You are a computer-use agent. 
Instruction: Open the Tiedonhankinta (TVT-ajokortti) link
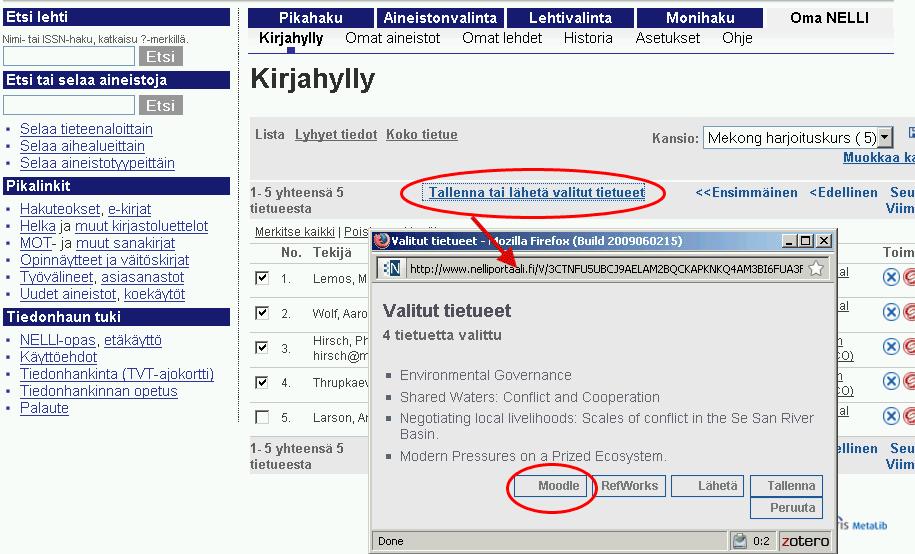[117, 374]
